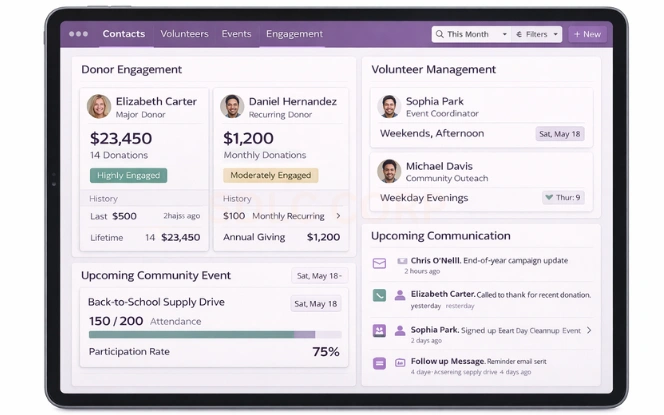Open Michael Davis's avatar
664x415 pixels.
coord(389,171)
